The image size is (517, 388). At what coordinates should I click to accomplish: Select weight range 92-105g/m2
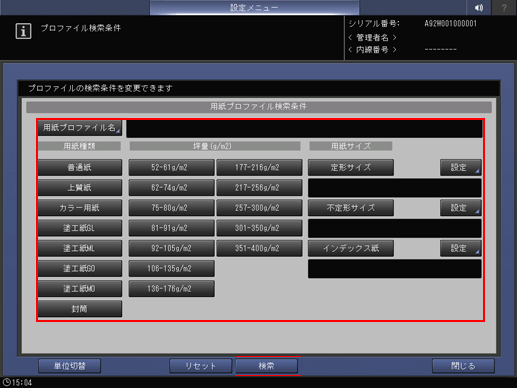click(171, 248)
